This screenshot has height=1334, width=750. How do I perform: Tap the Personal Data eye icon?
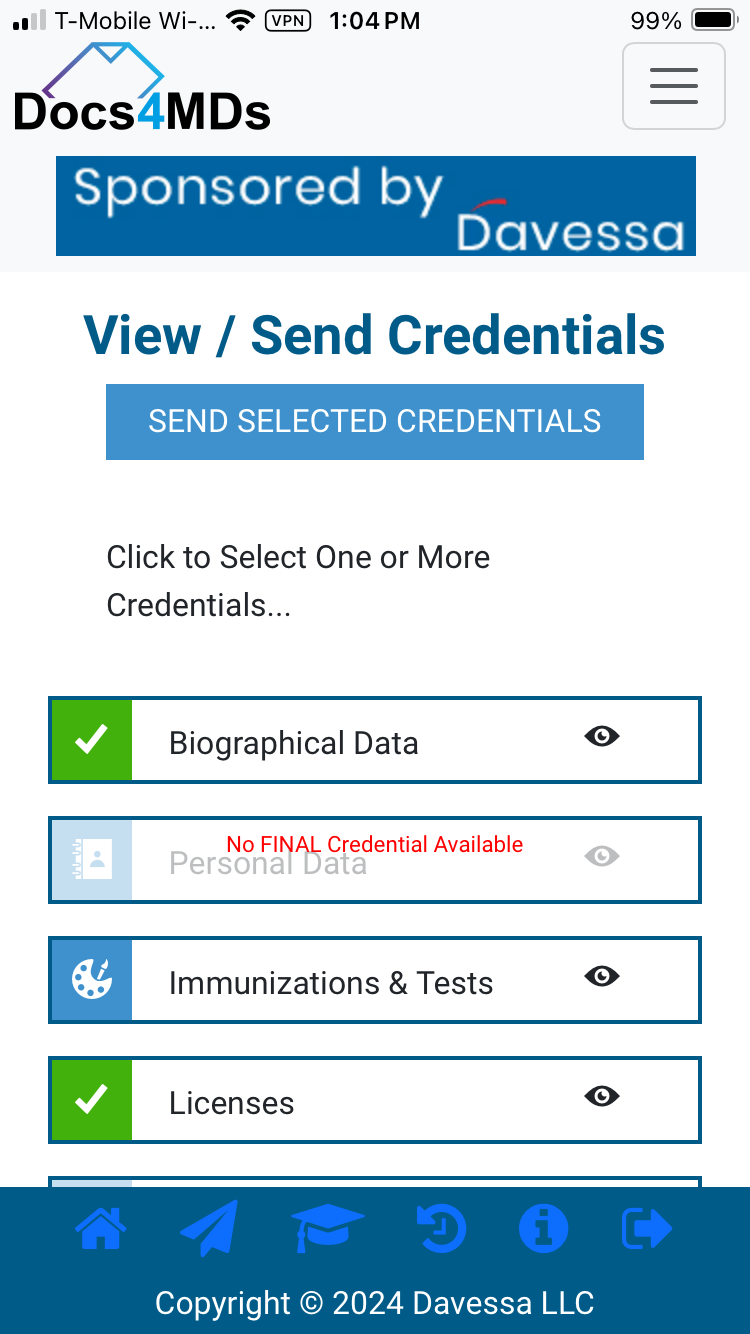602,857
